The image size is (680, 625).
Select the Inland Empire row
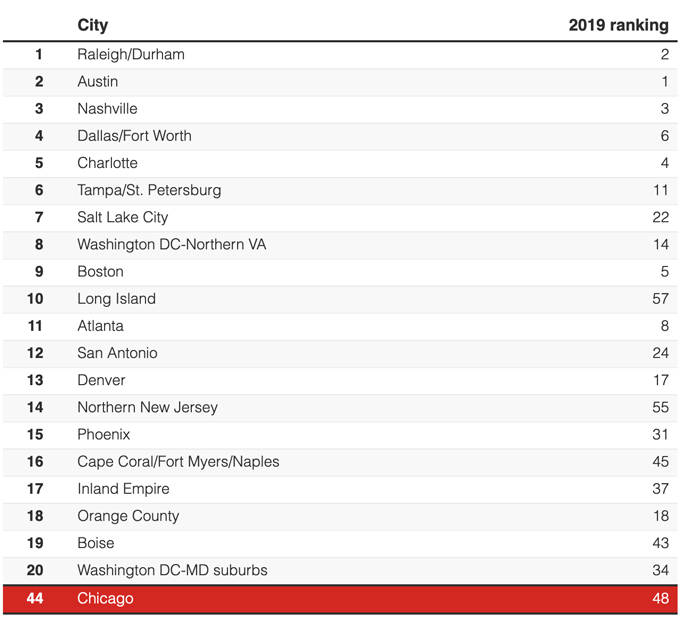pyautogui.click(x=123, y=489)
